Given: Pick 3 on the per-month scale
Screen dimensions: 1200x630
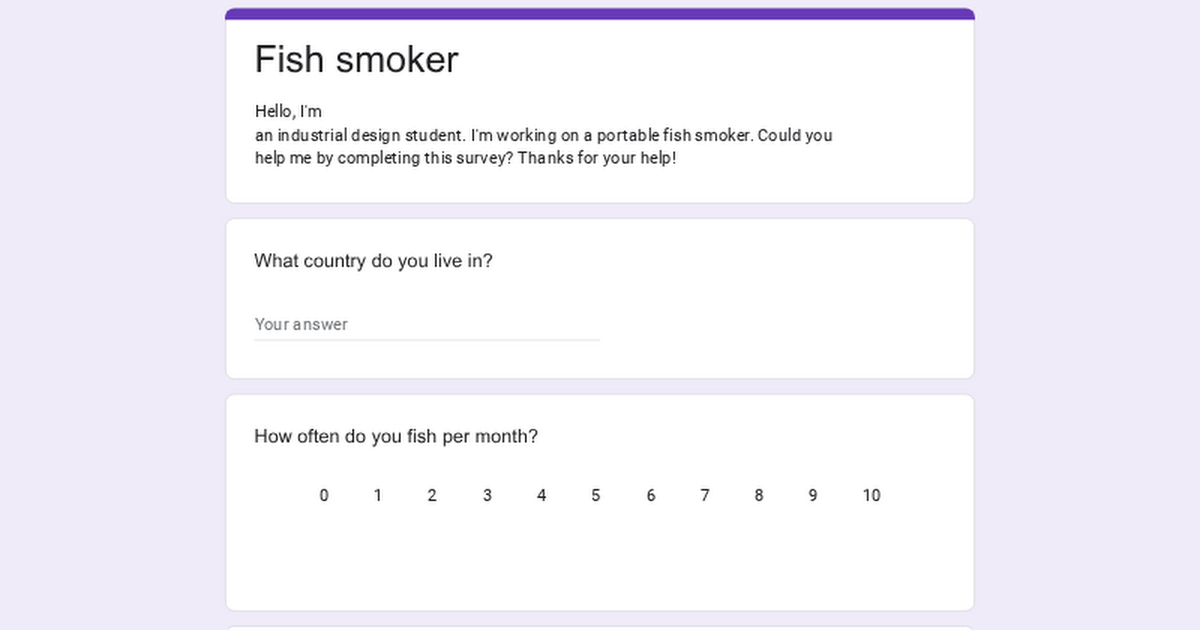Looking at the screenshot, I should click(487, 496).
